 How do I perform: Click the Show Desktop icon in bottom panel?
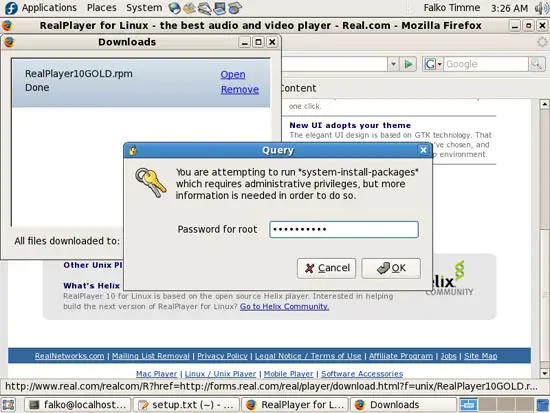(9, 405)
